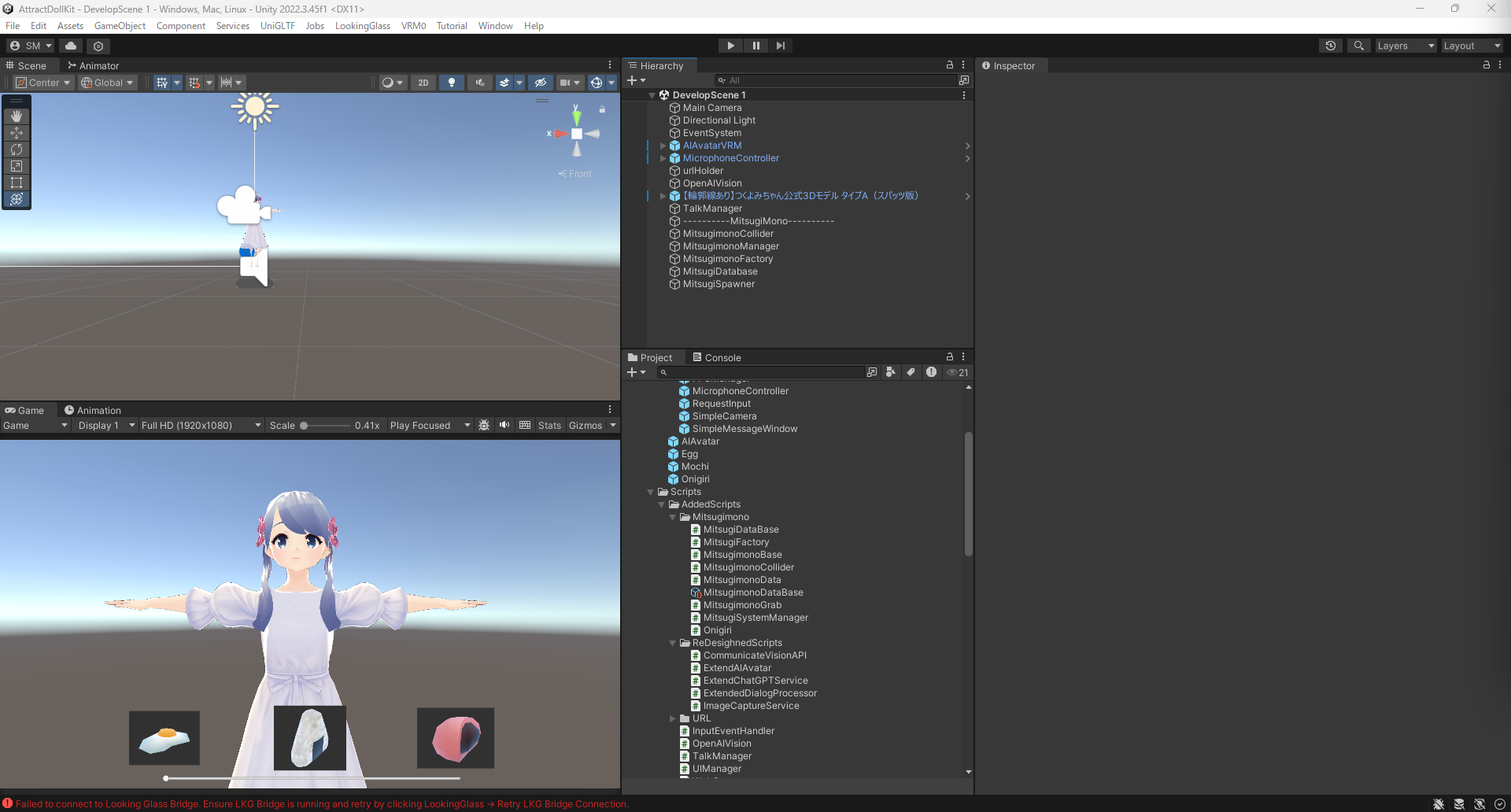1511x812 pixels.
Task: Mute audio in Game view
Action: 504,425
